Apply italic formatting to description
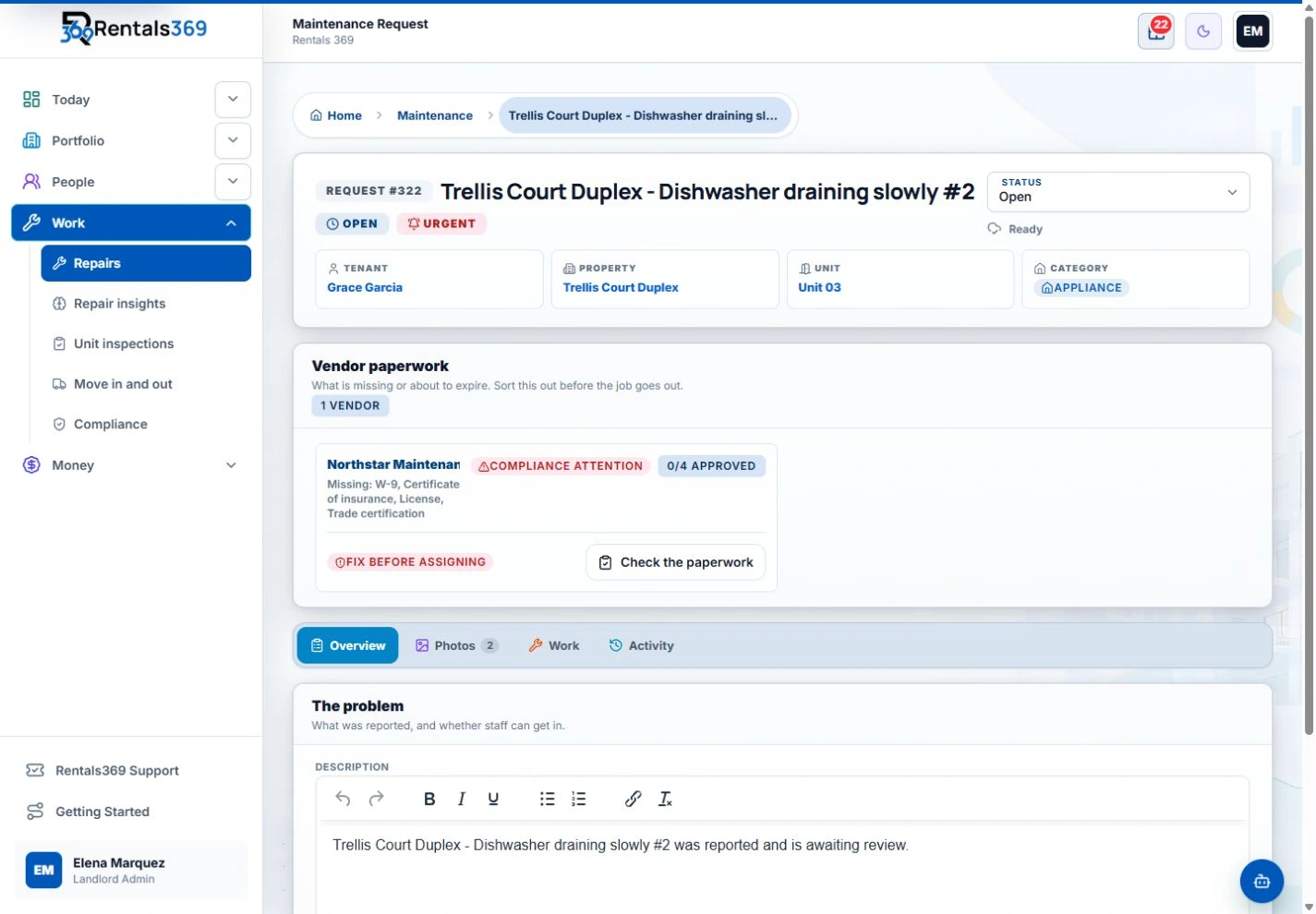 [x=461, y=799]
